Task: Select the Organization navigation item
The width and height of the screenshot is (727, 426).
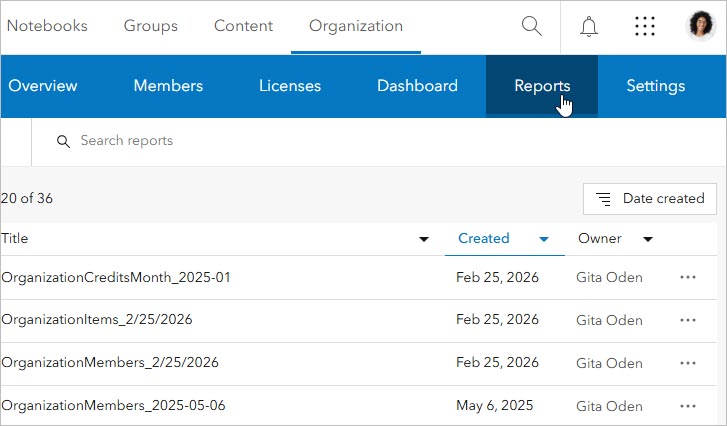Action: [356, 26]
